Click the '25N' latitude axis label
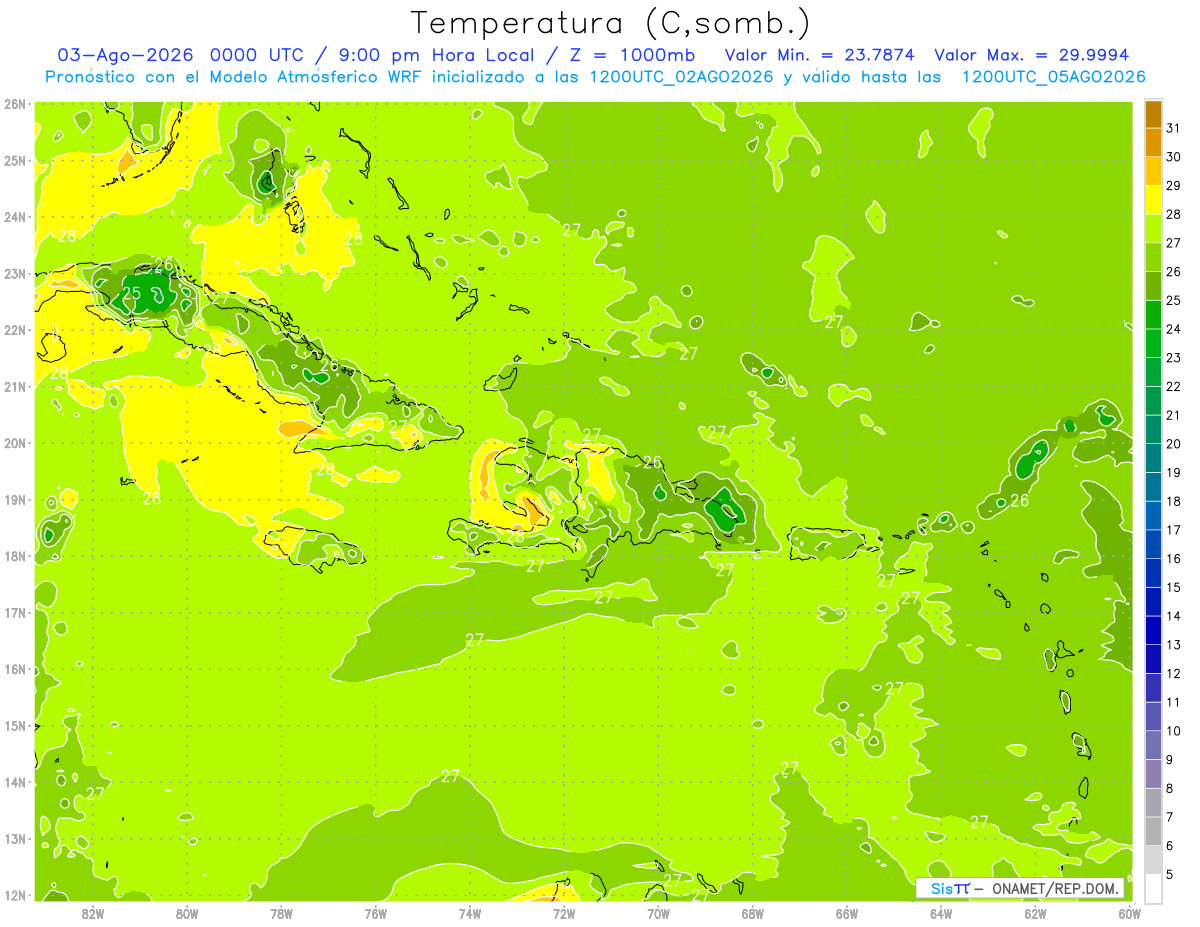Screen dimensions: 1200x927 (15, 161)
